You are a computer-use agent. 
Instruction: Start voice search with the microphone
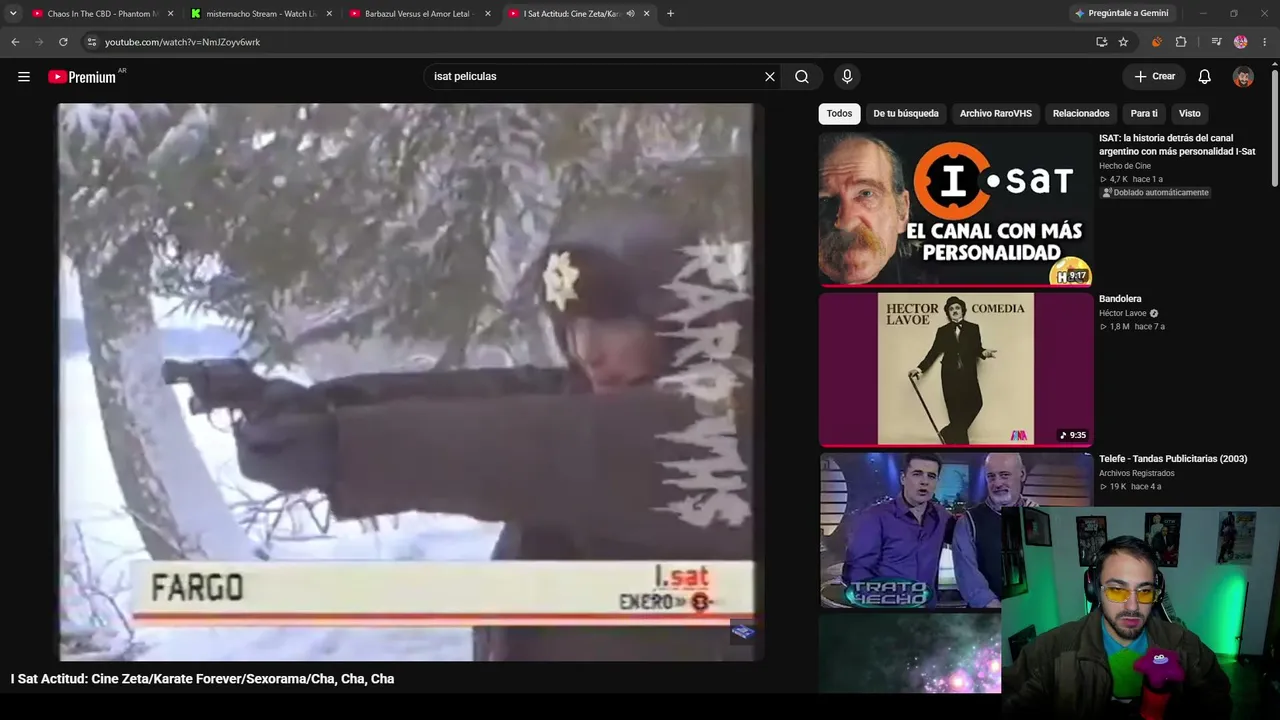pyautogui.click(x=847, y=76)
